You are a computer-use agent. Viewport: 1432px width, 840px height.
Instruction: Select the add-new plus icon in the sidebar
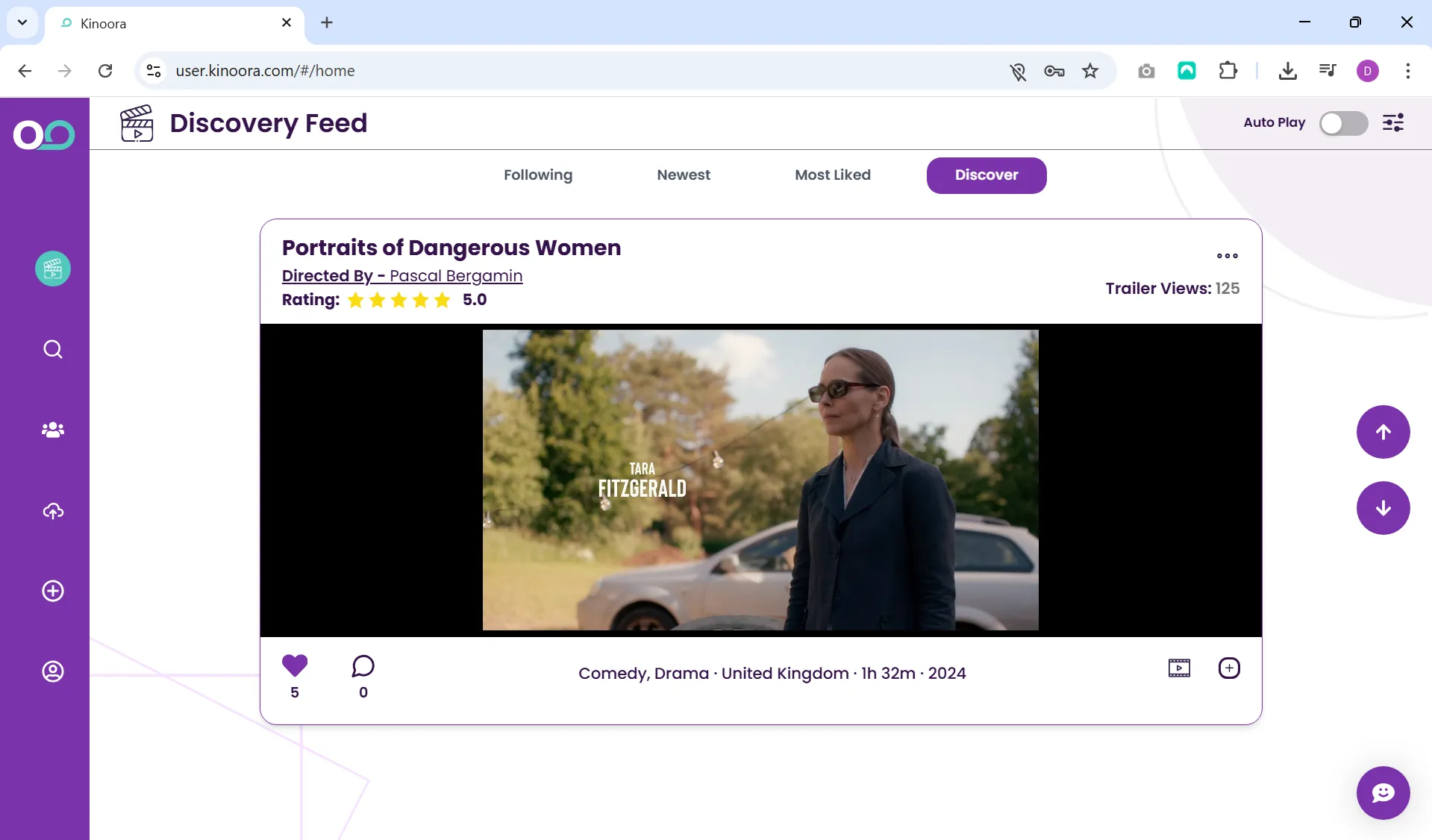tap(52, 591)
